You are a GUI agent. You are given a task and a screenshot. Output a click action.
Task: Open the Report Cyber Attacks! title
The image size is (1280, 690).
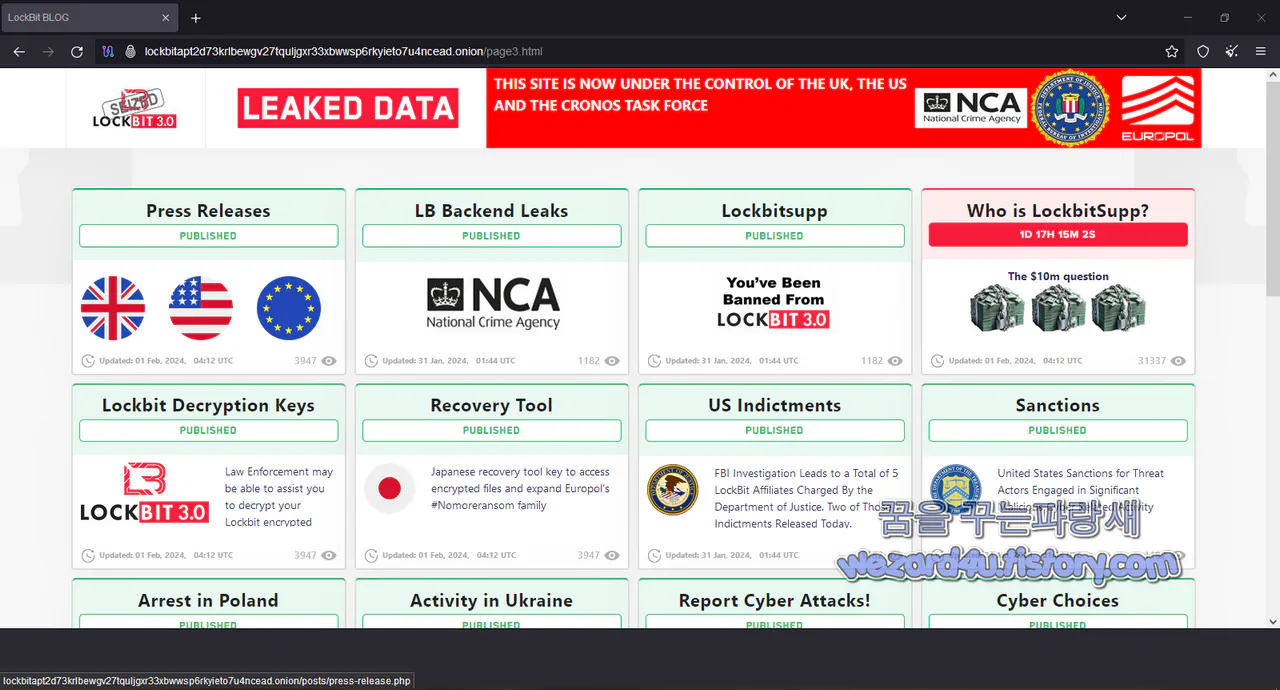point(774,600)
